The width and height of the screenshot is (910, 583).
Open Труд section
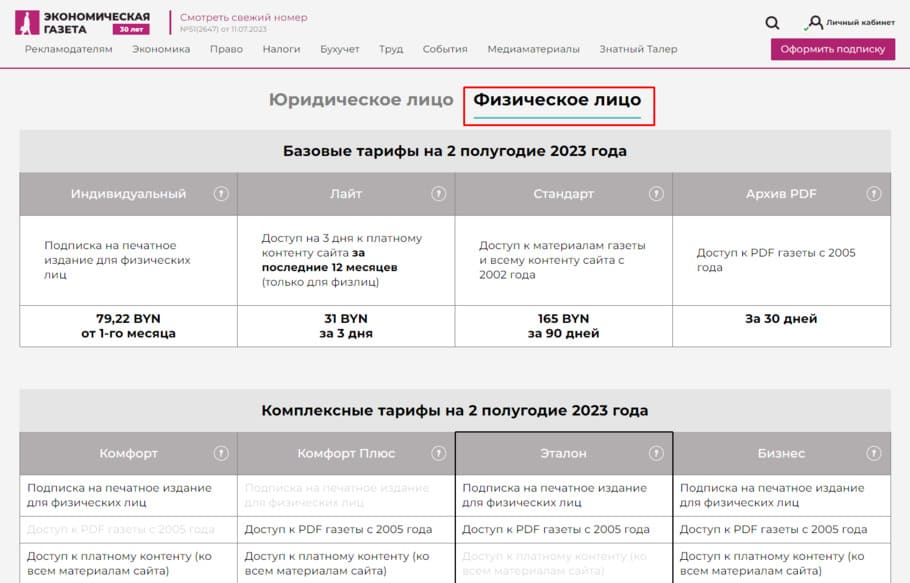click(391, 49)
